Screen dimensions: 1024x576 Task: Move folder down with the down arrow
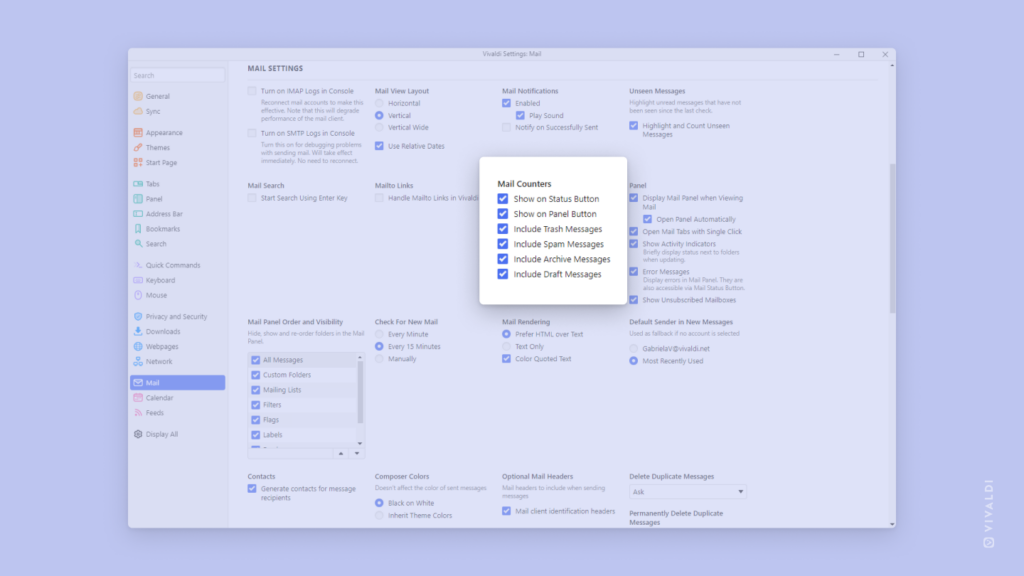tap(357, 453)
